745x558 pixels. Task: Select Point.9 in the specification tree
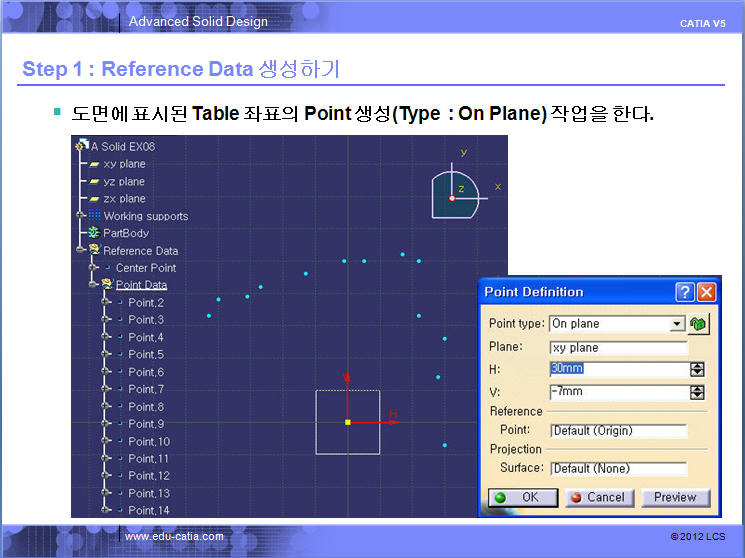(146, 424)
